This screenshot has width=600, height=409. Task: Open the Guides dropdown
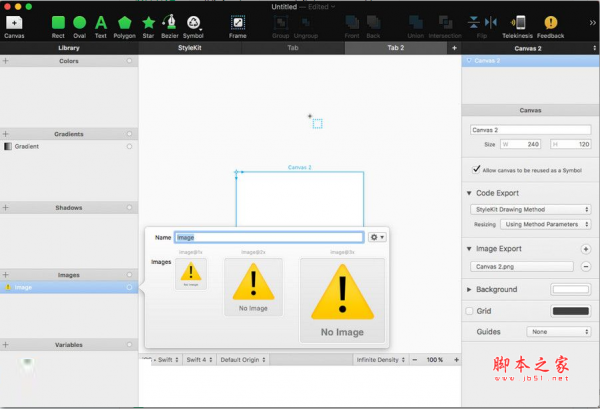[558, 331]
